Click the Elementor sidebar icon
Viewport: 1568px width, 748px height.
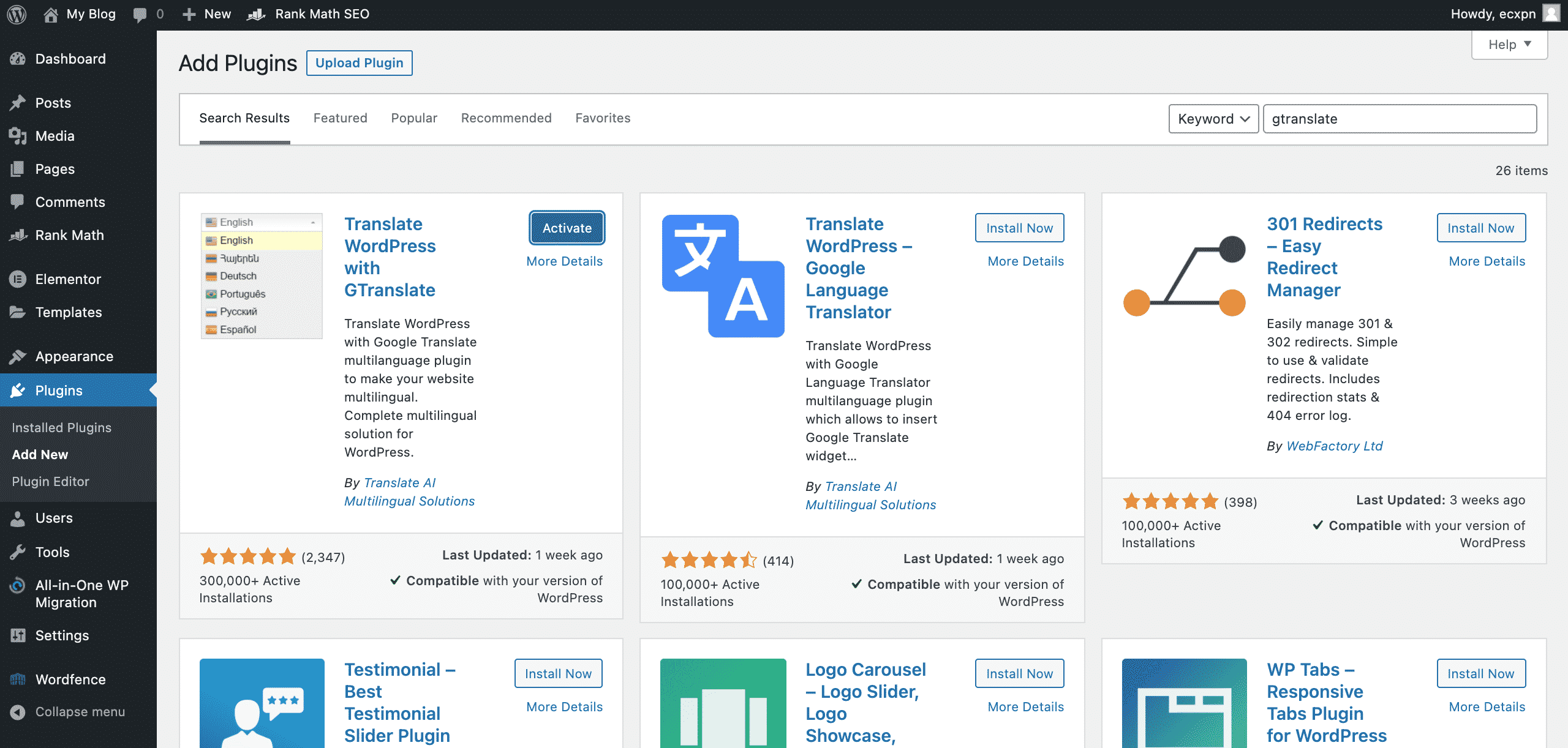click(18, 279)
